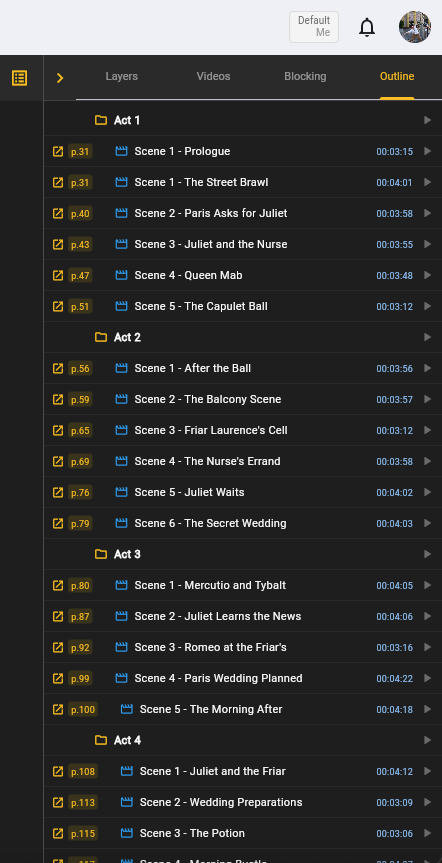The image size is (442, 863).
Task: Click the Default Me selector
Action: point(314,27)
